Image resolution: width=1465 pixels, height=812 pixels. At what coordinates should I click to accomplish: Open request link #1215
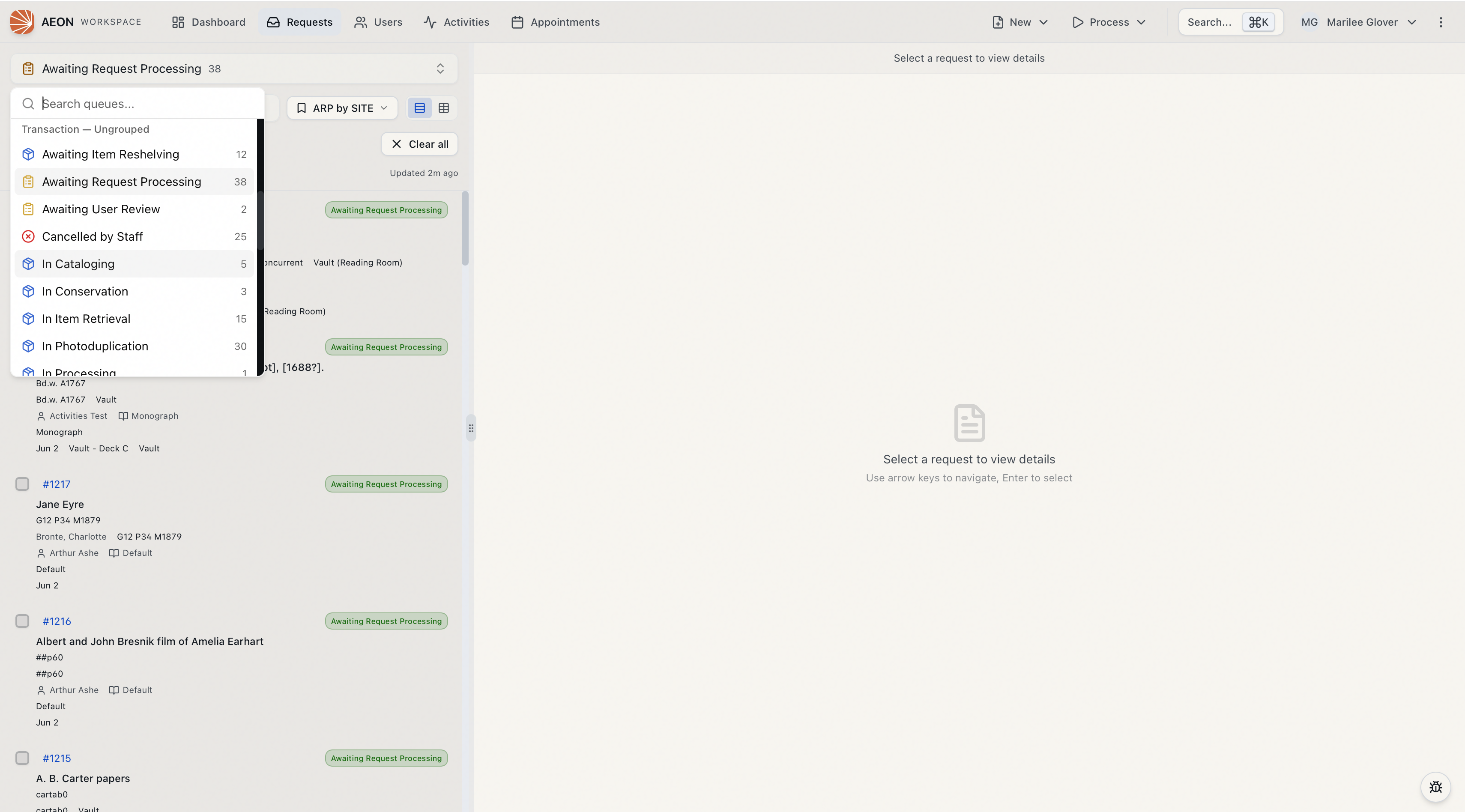[57, 758]
